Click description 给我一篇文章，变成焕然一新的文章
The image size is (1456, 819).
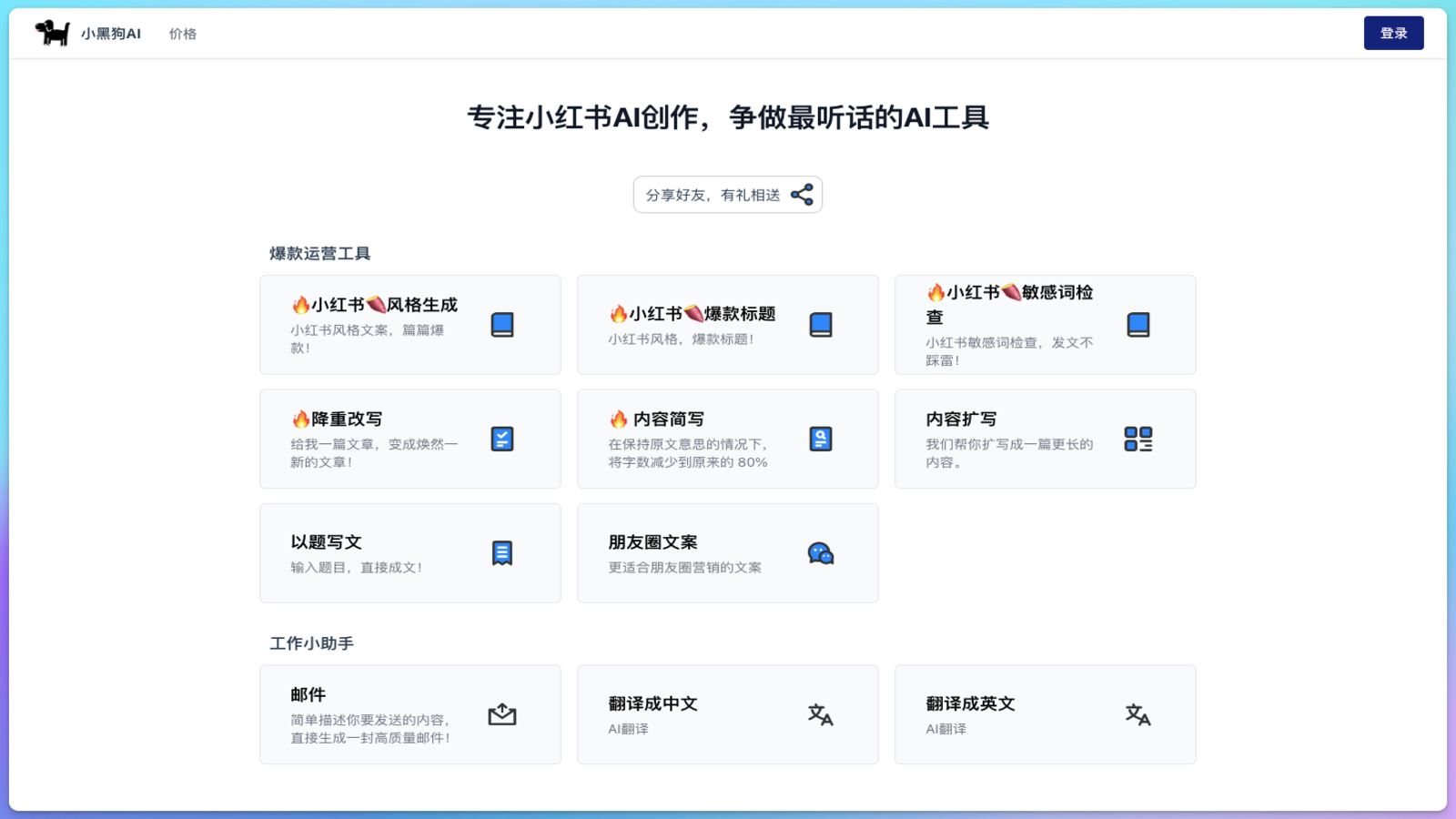click(374, 453)
